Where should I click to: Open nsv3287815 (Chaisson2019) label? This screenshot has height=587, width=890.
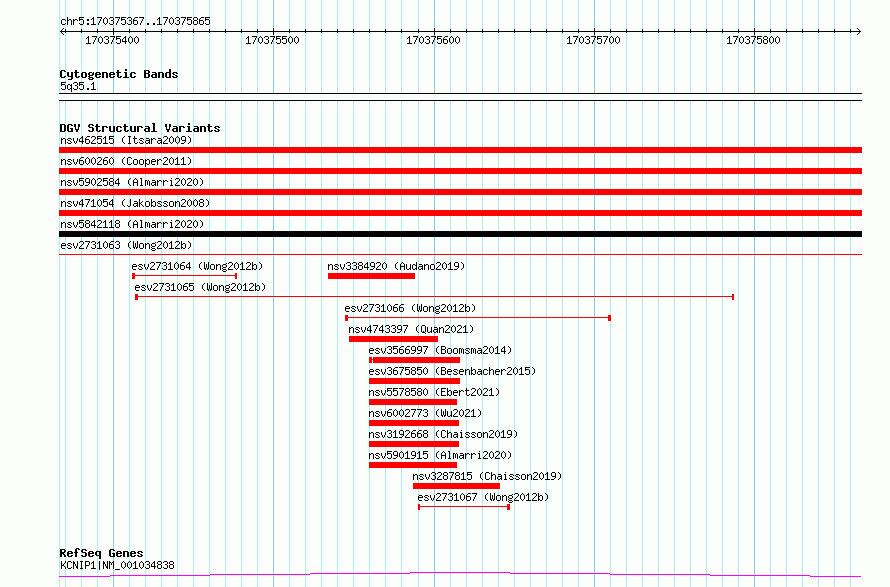[x=487, y=476]
